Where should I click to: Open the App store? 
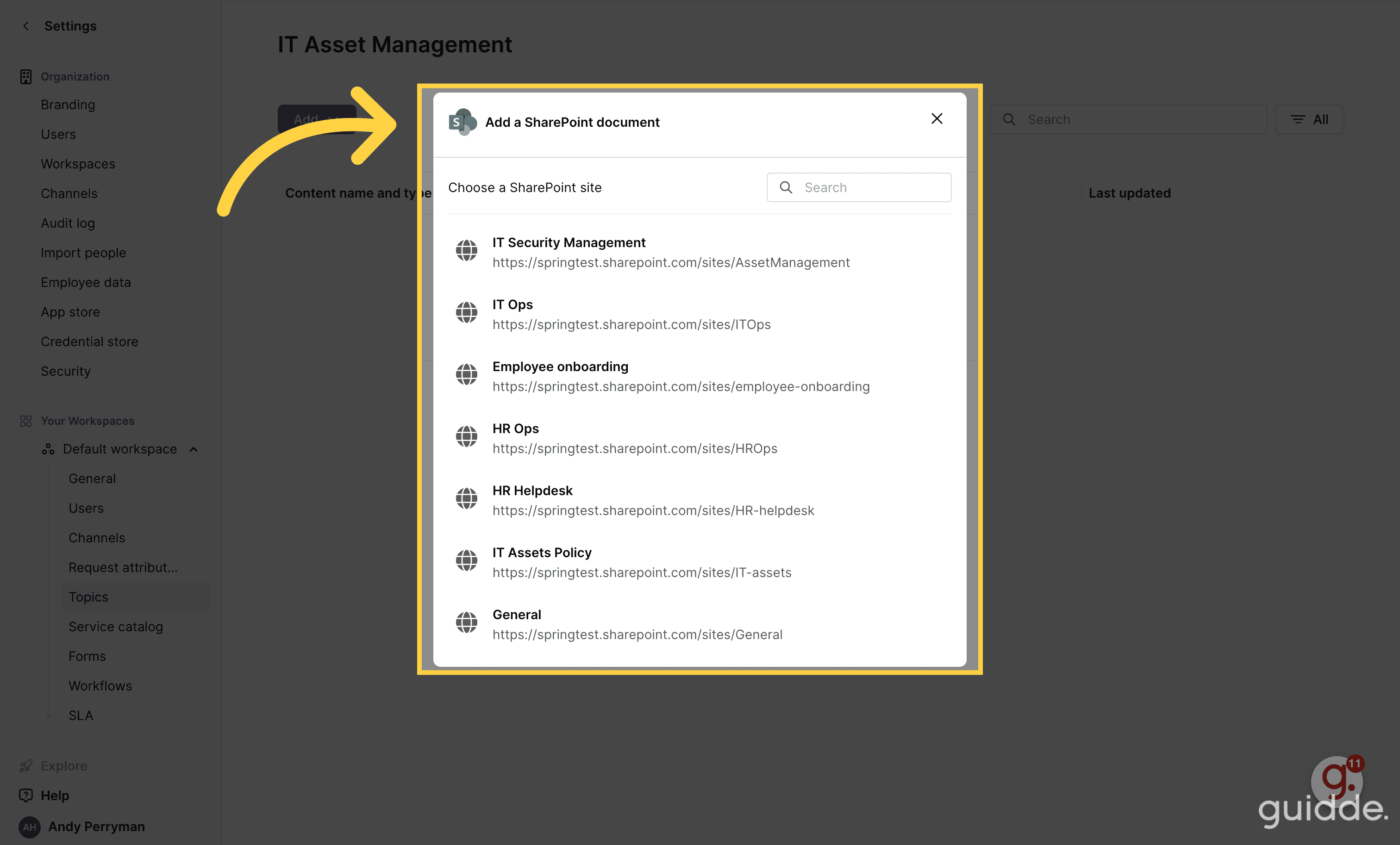(x=70, y=312)
